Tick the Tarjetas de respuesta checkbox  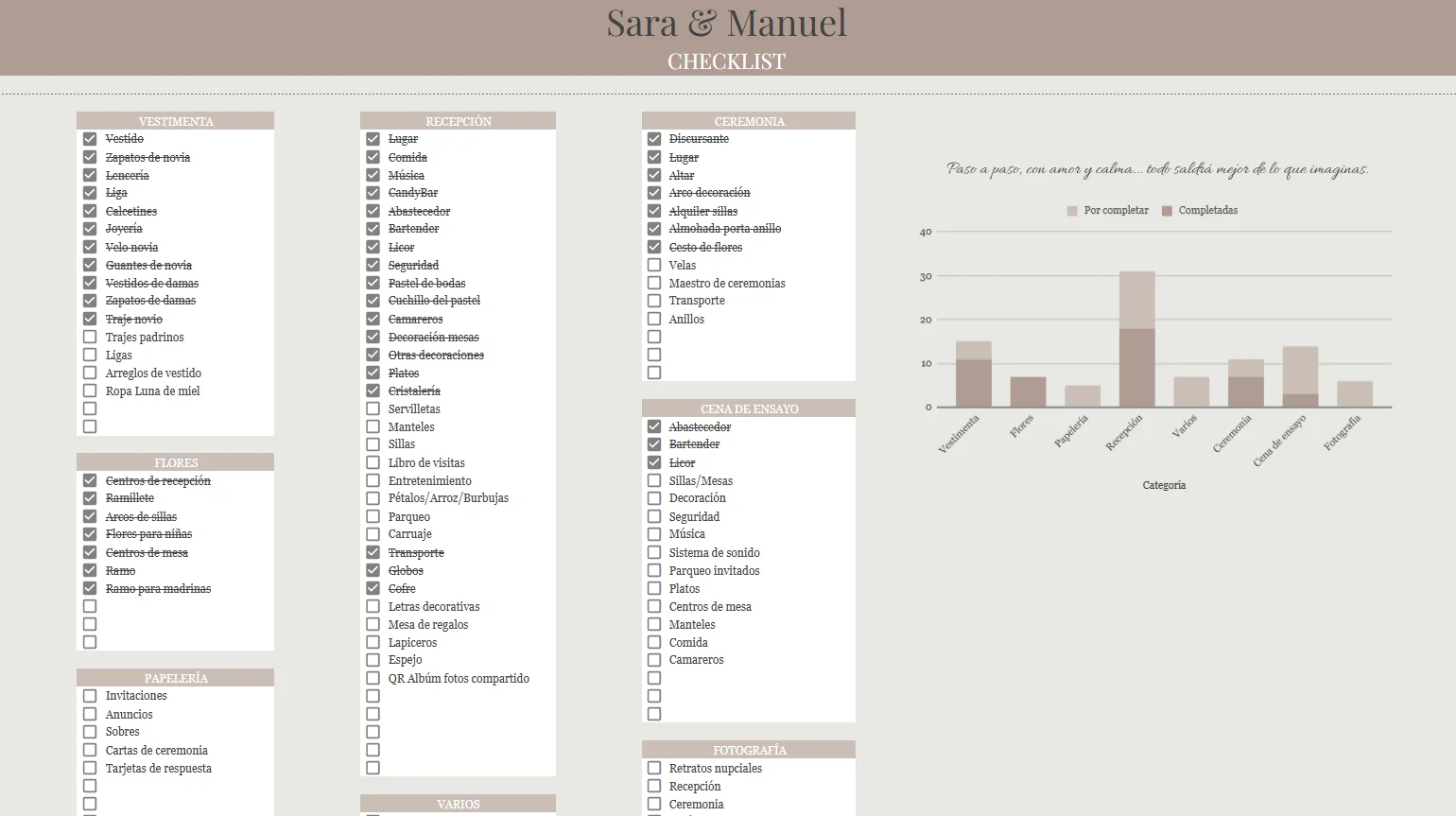click(90, 768)
